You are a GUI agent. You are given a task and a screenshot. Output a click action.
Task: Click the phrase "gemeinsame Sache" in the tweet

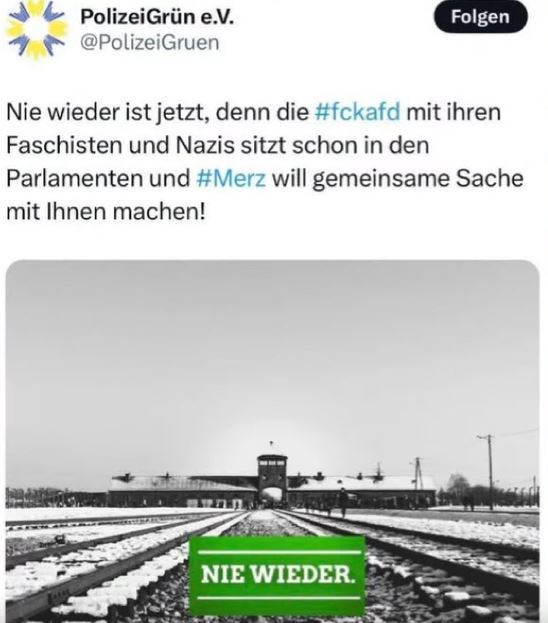pos(418,178)
